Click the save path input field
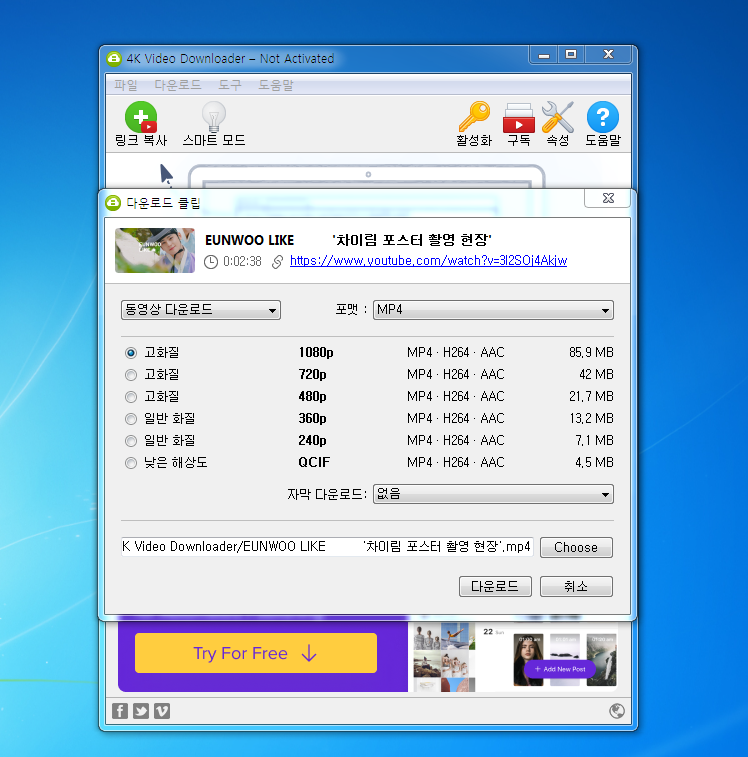This screenshot has height=757, width=748. click(327, 547)
